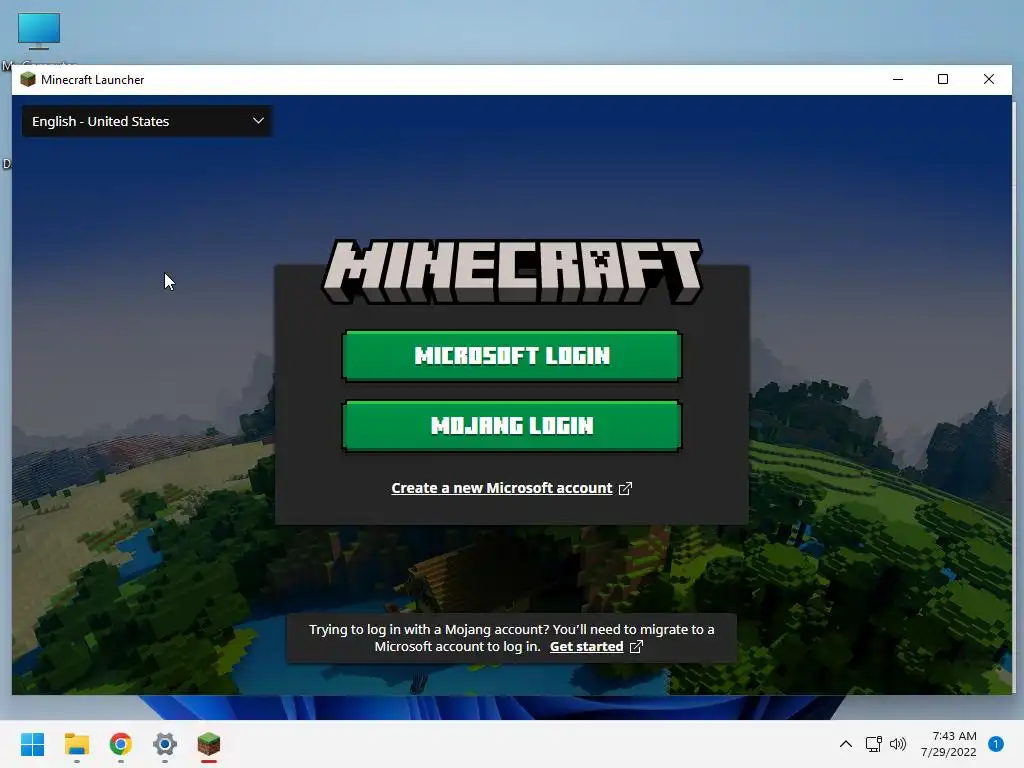
Task: Click the Minecraft logo banner
Action: (512, 271)
